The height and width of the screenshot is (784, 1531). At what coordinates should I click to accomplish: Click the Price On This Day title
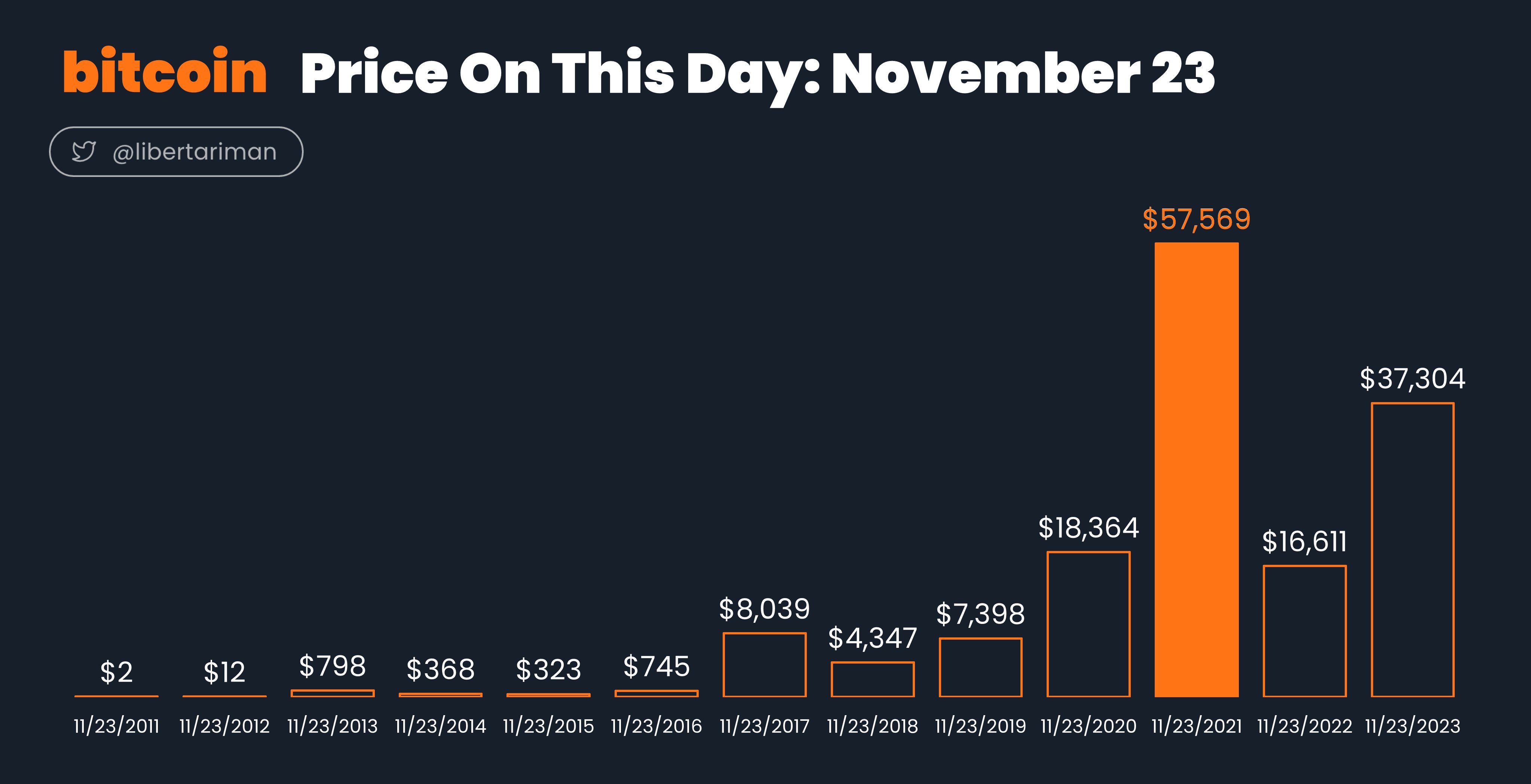[758, 74]
